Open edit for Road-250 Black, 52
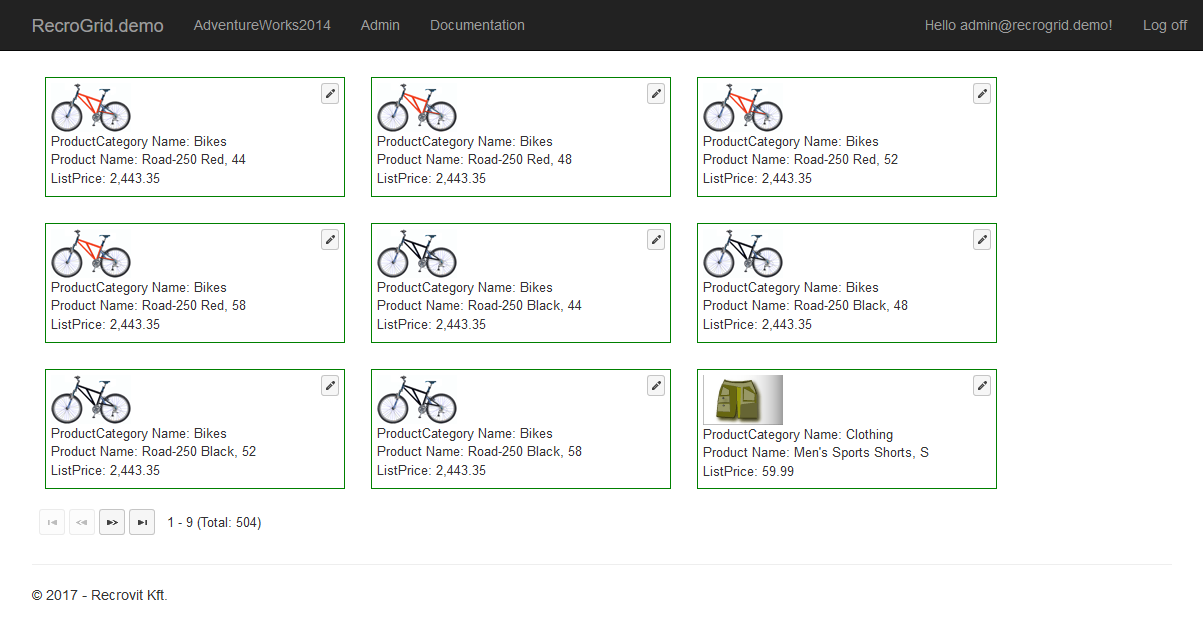Viewport: 1203px width, 634px height. pos(330,385)
